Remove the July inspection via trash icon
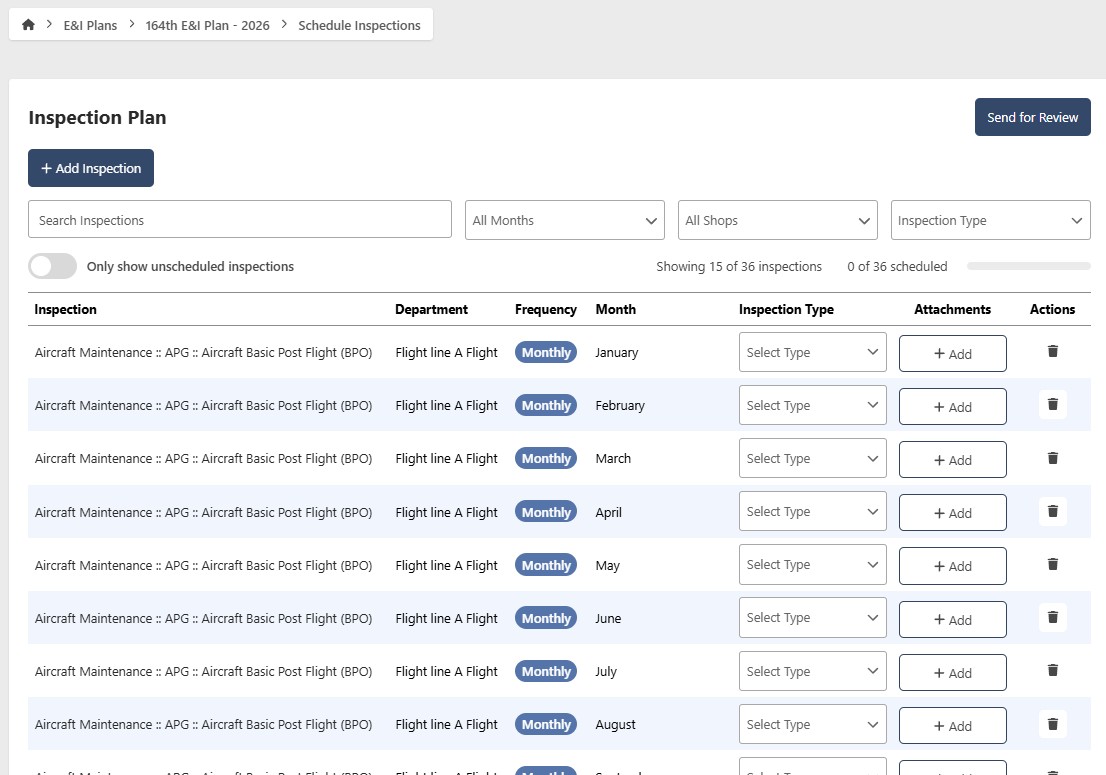This screenshot has height=775, width=1106. pyautogui.click(x=1052, y=670)
